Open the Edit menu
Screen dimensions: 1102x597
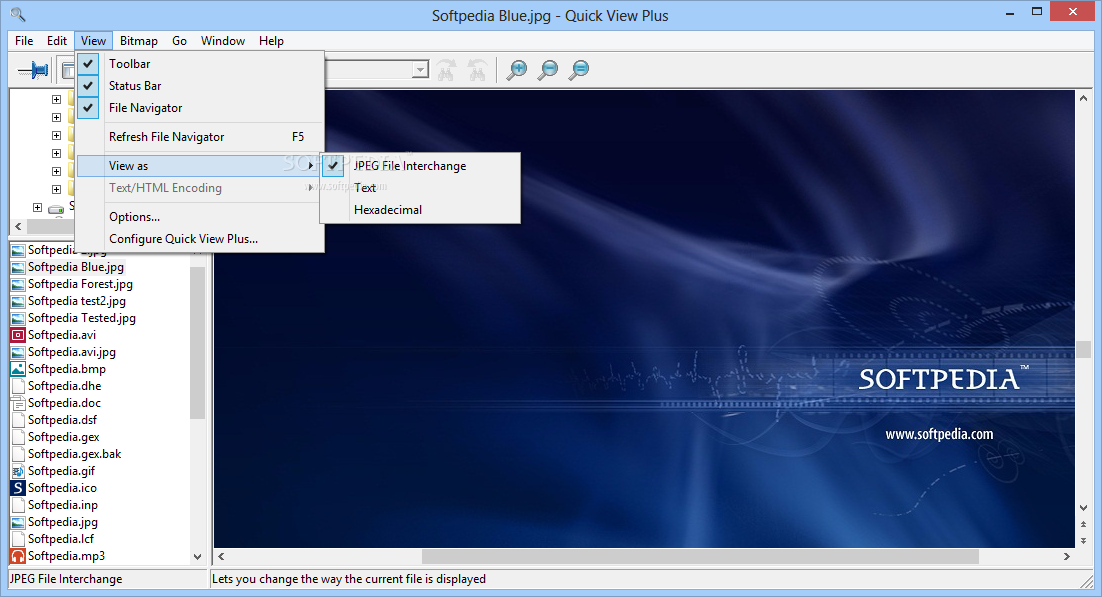pyautogui.click(x=57, y=41)
